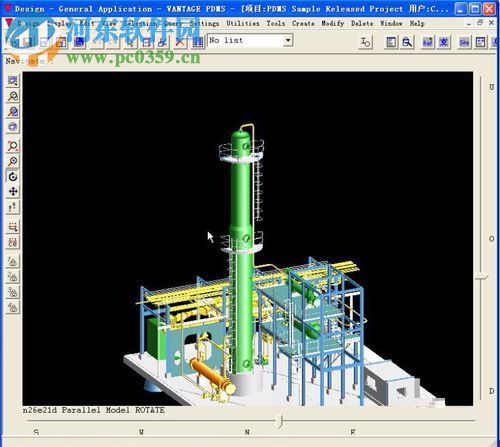Restore saved view number 1
Screen dimensions: 500x447
(x=13, y=261)
